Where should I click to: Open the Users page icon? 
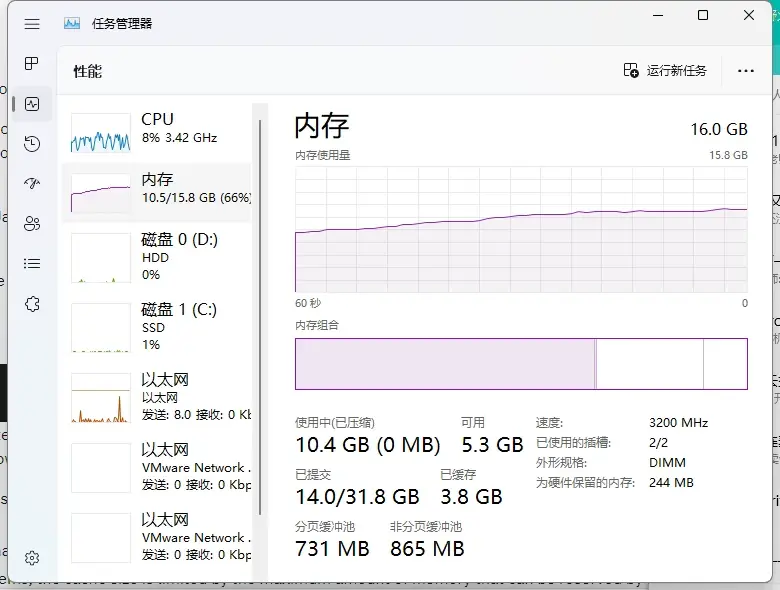[x=32, y=224]
